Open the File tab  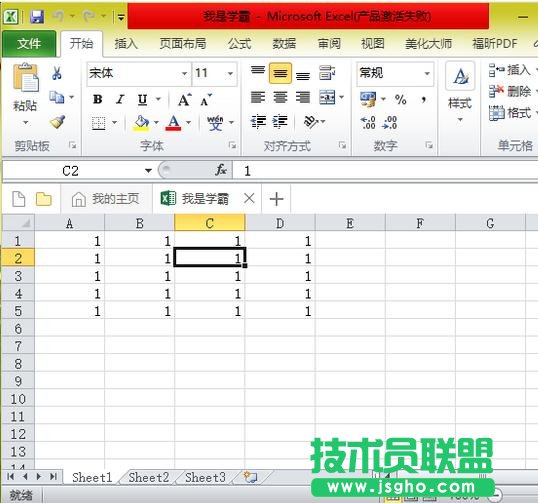click(x=29, y=44)
